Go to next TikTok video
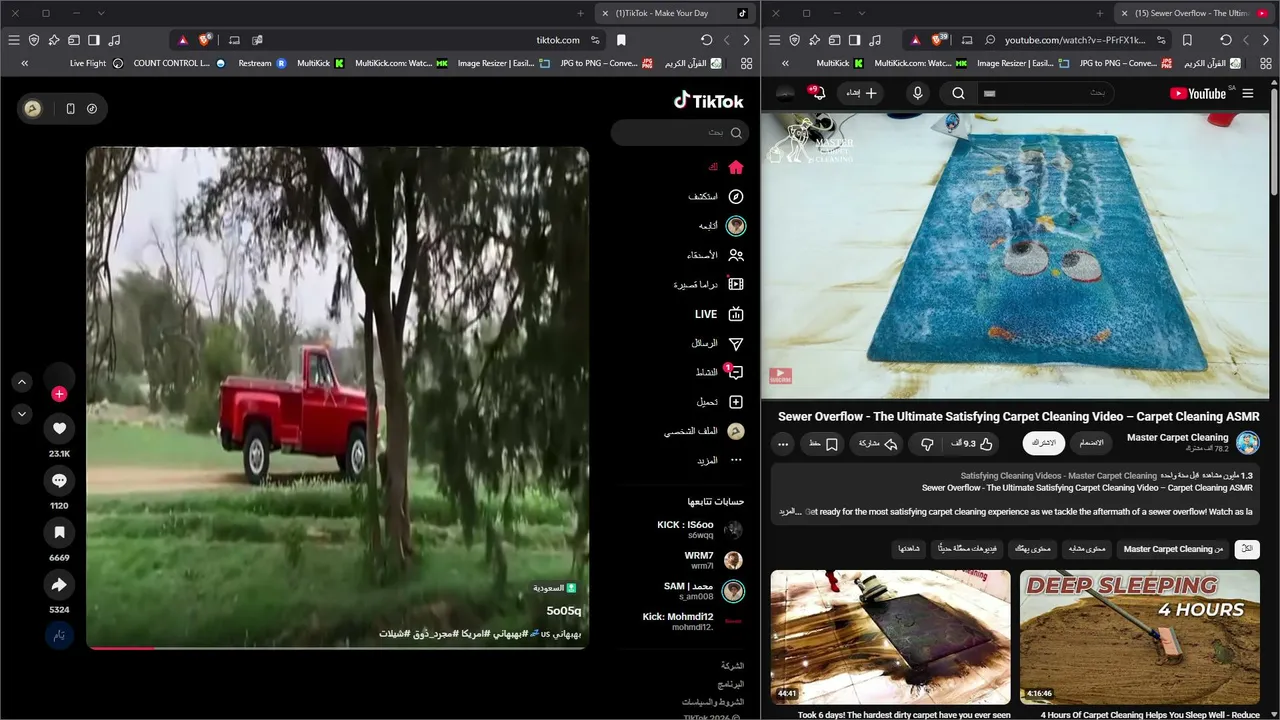Image resolution: width=1280 pixels, height=720 pixels. point(22,414)
